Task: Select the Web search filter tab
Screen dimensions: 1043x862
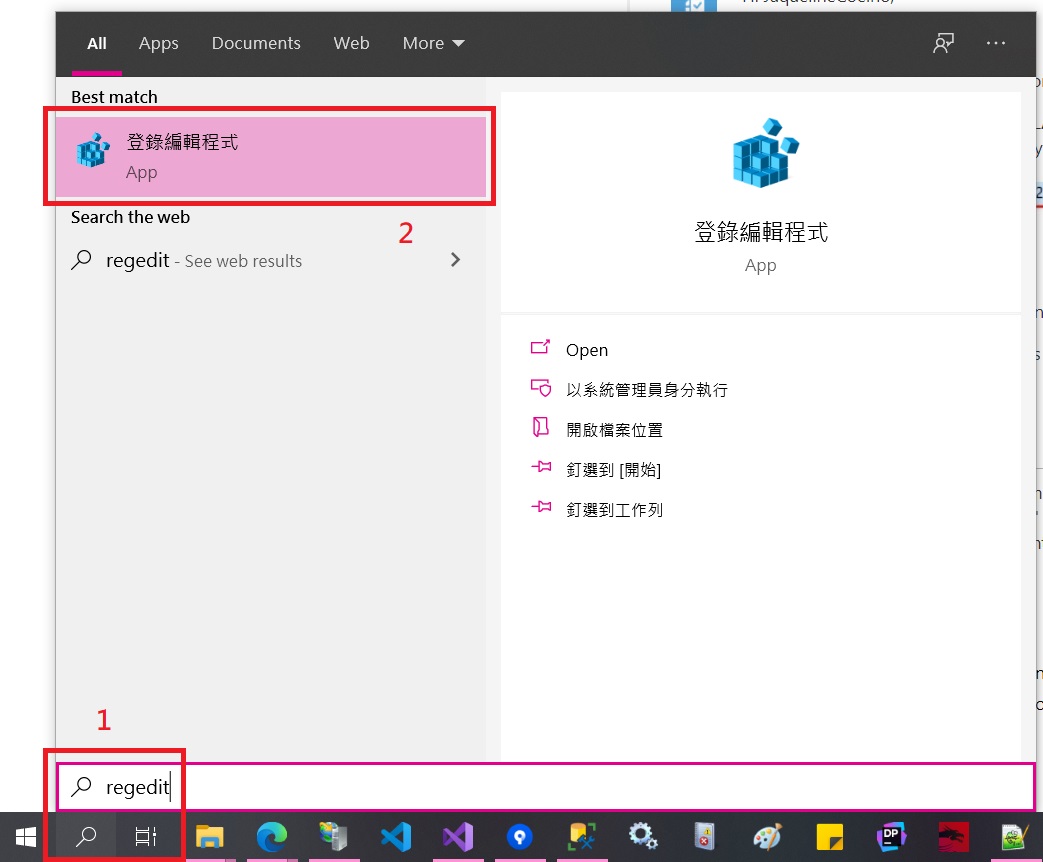Action: (x=351, y=43)
